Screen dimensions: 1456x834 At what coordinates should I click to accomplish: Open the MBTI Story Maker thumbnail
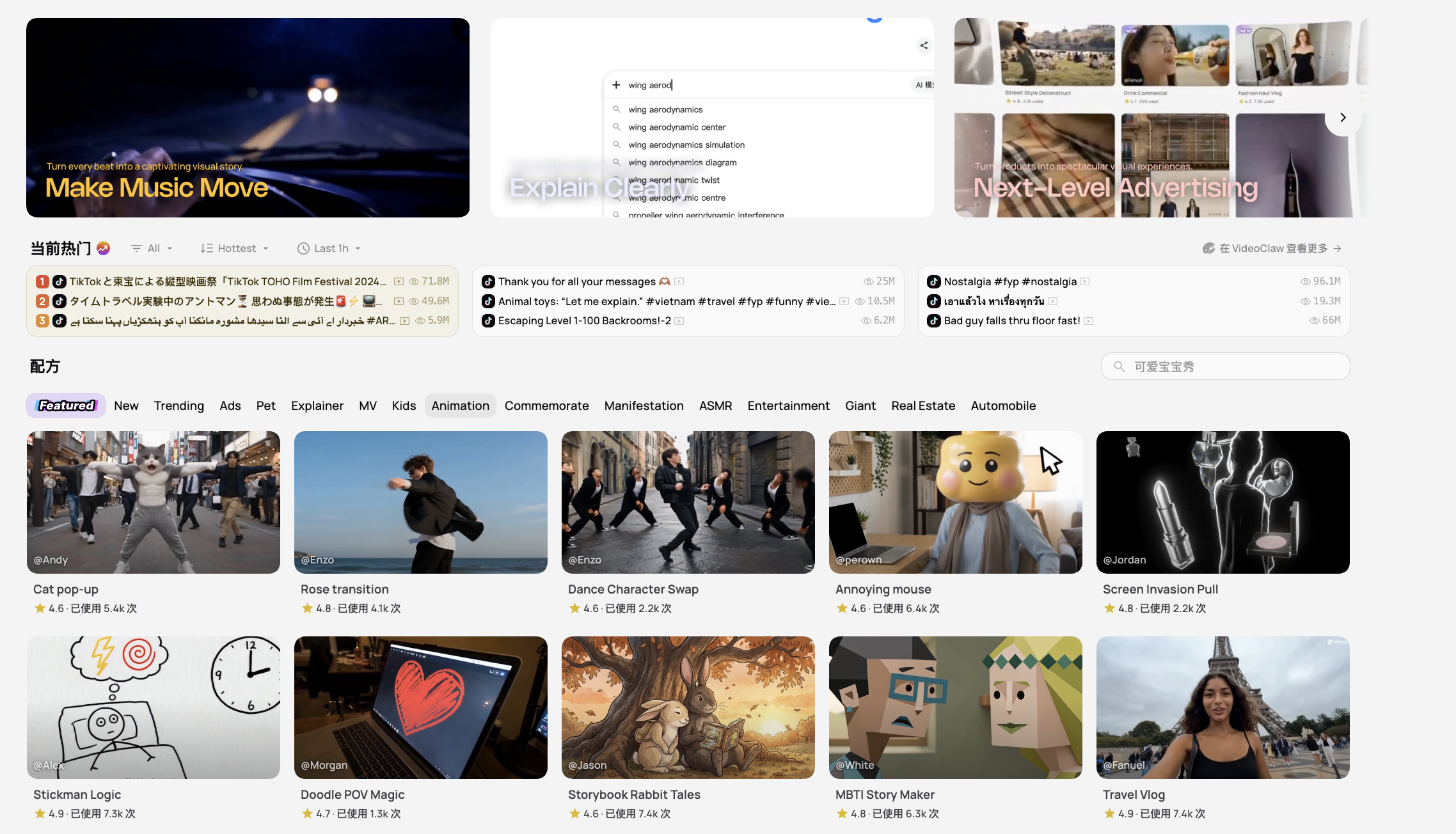click(956, 707)
